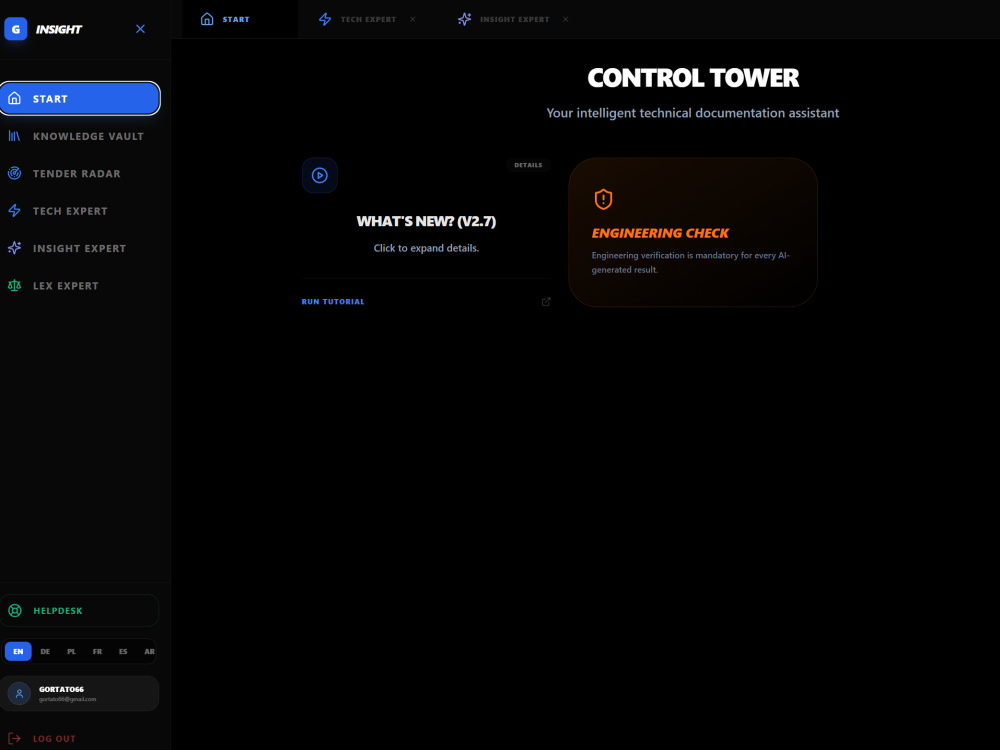Click the 'Click to expand details.' text

426,248
